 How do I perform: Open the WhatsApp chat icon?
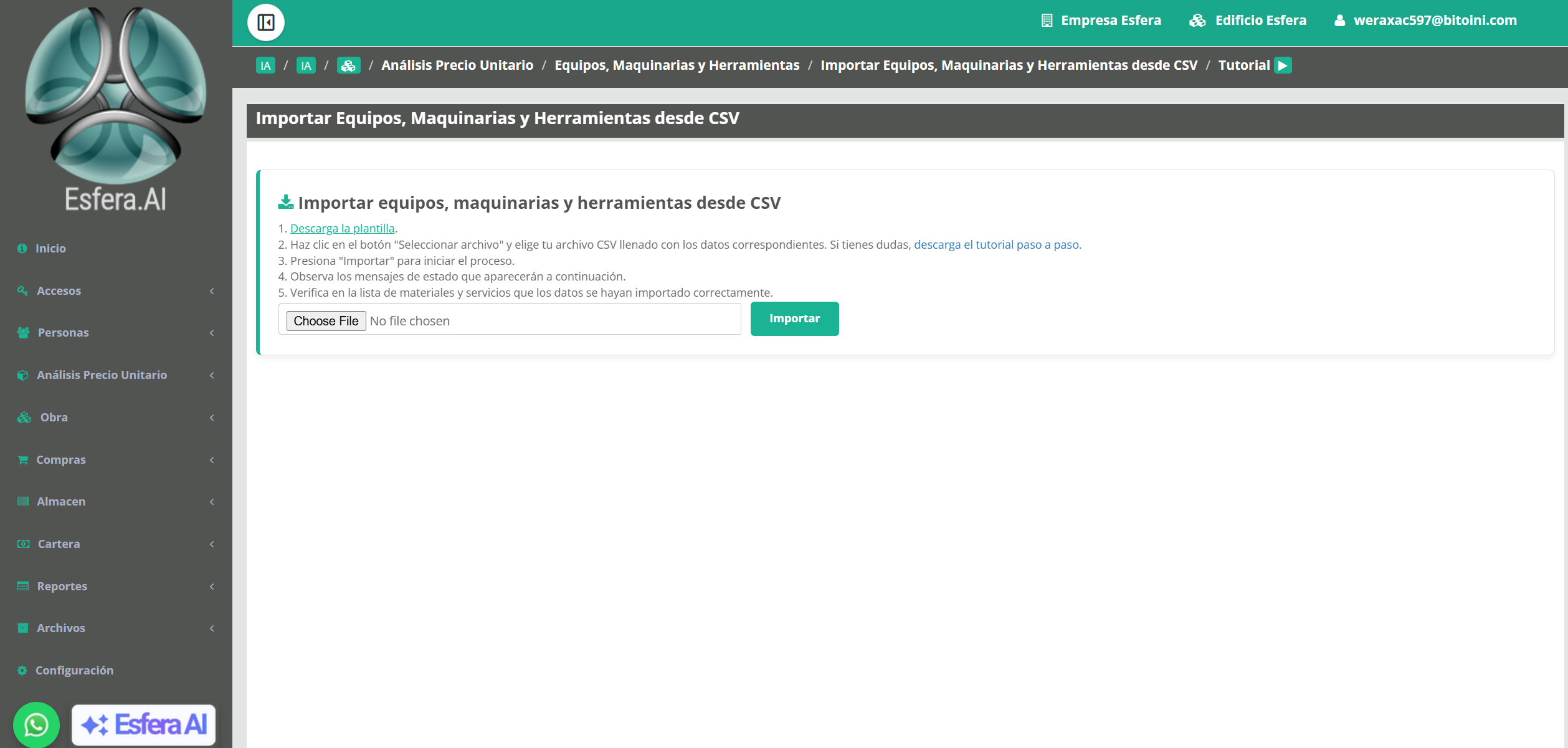(36, 724)
